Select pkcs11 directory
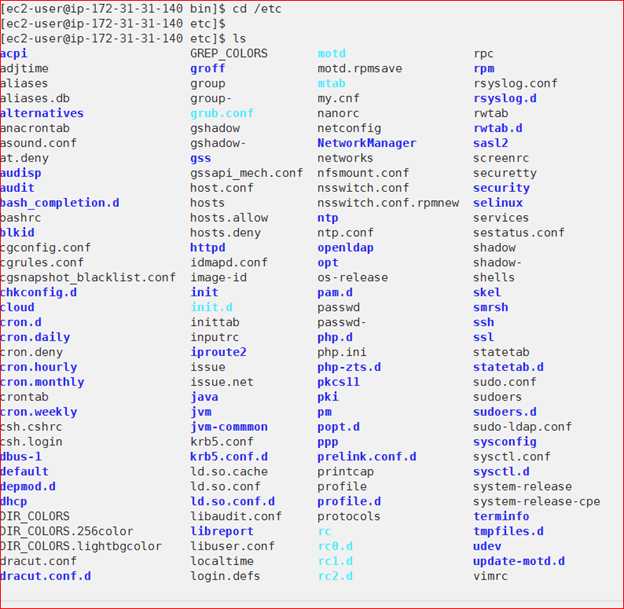The width and height of the screenshot is (624, 609). tap(339, 382)
